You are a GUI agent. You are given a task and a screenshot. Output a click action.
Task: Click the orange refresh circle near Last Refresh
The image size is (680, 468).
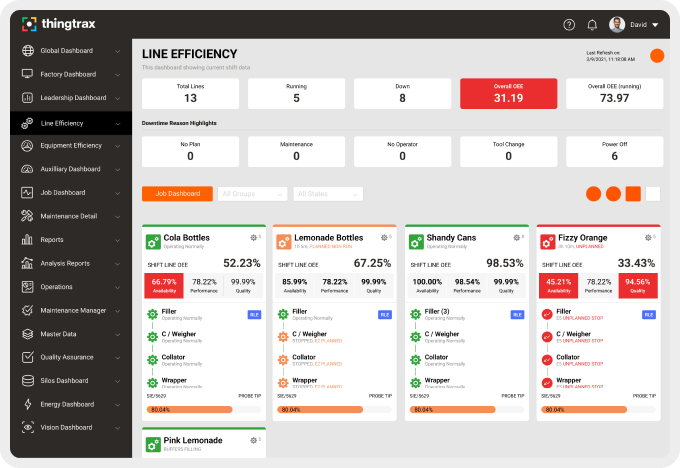pos(657,56)
